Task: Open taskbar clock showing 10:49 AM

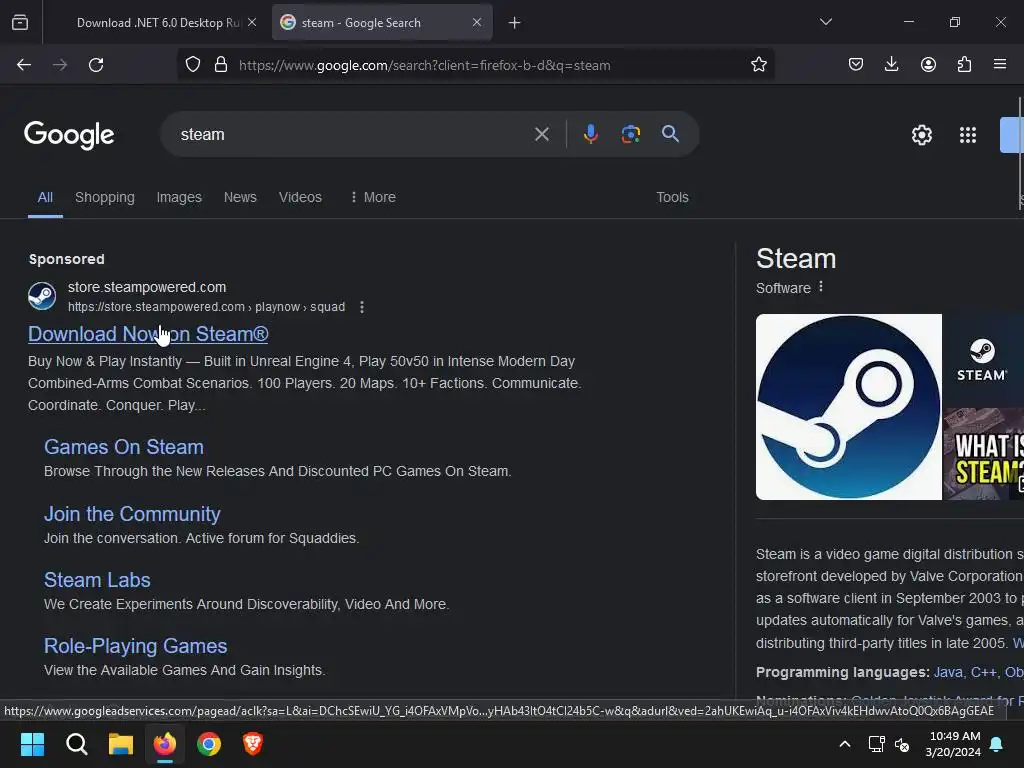Action: coord(953,744)
